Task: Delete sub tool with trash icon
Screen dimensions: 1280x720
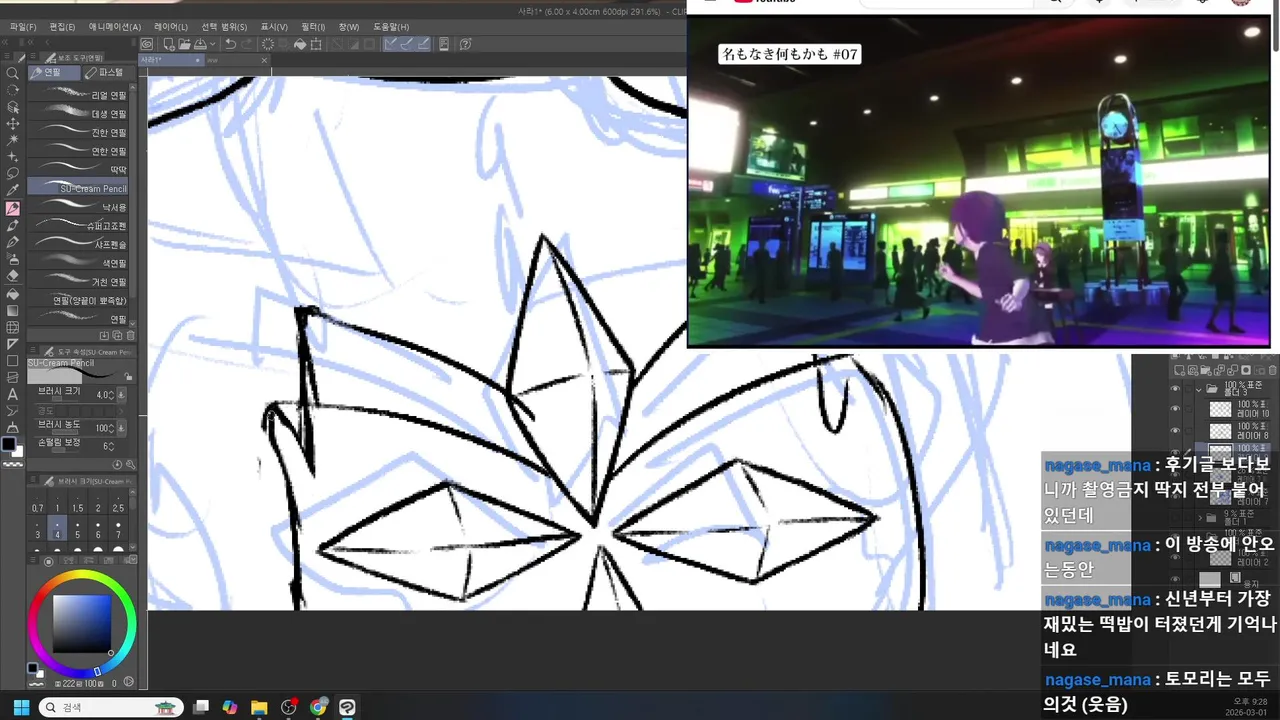Action: coord(130,336)
